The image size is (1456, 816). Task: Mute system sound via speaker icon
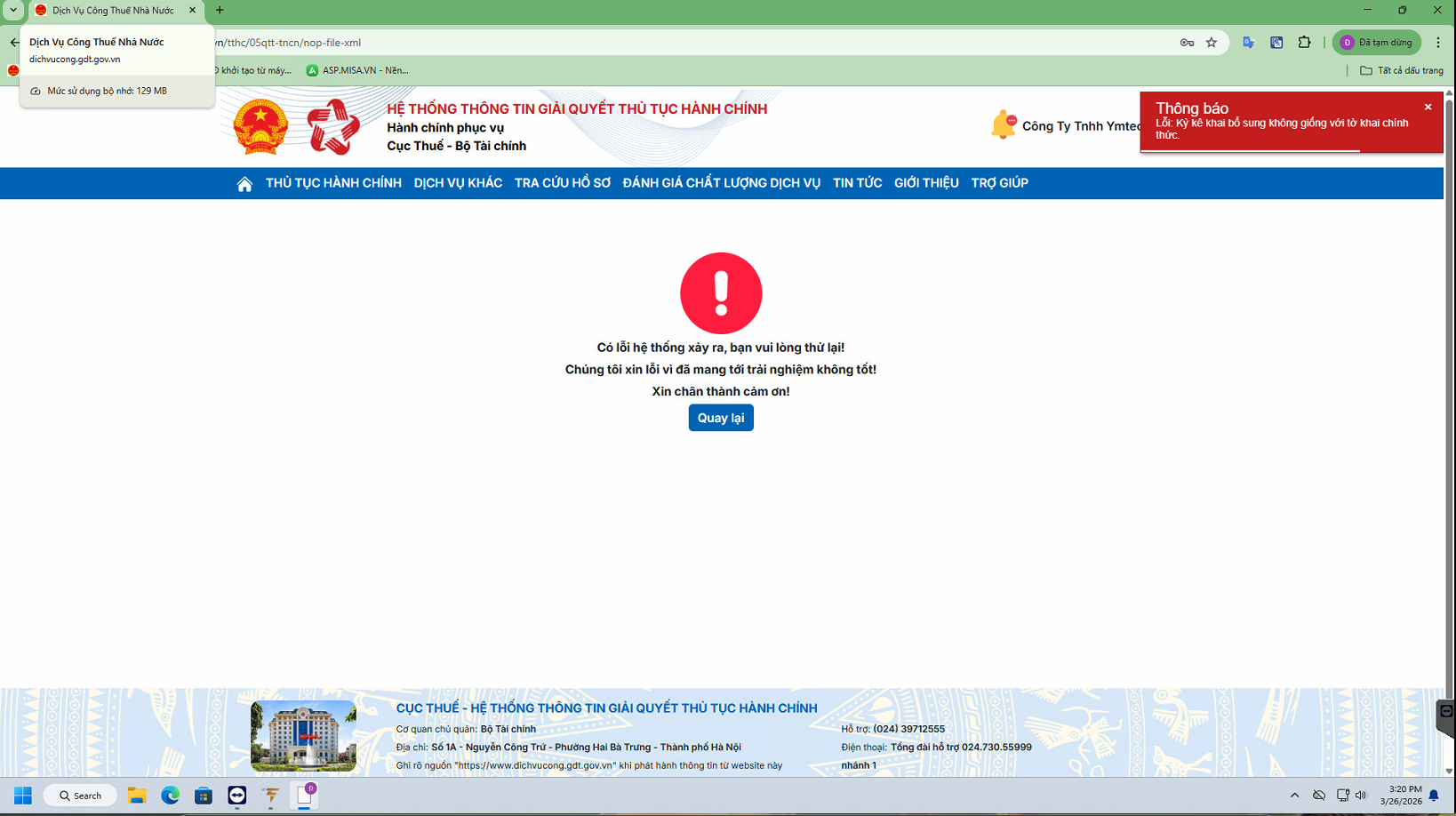pyautogui.click(x=1361, y=796)
